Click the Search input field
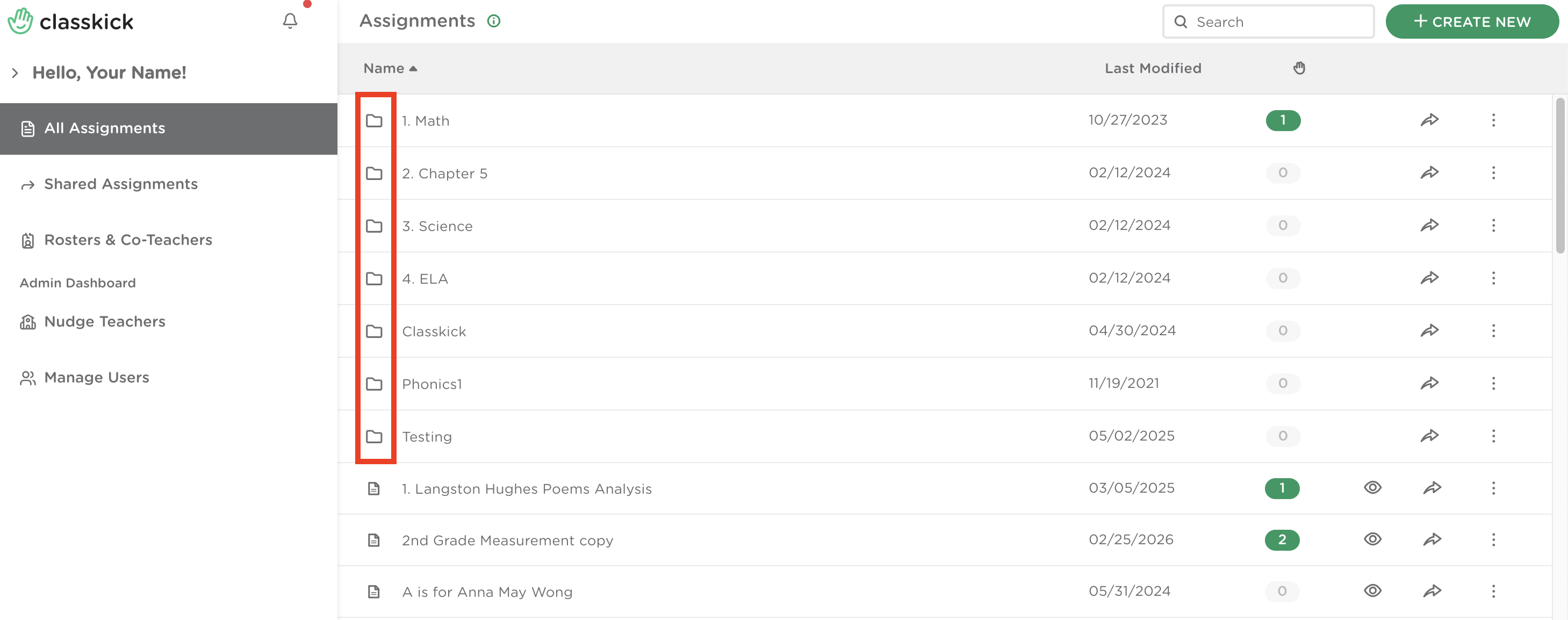The height and width of the screenshot is (620, 1568). [1269, 21]
